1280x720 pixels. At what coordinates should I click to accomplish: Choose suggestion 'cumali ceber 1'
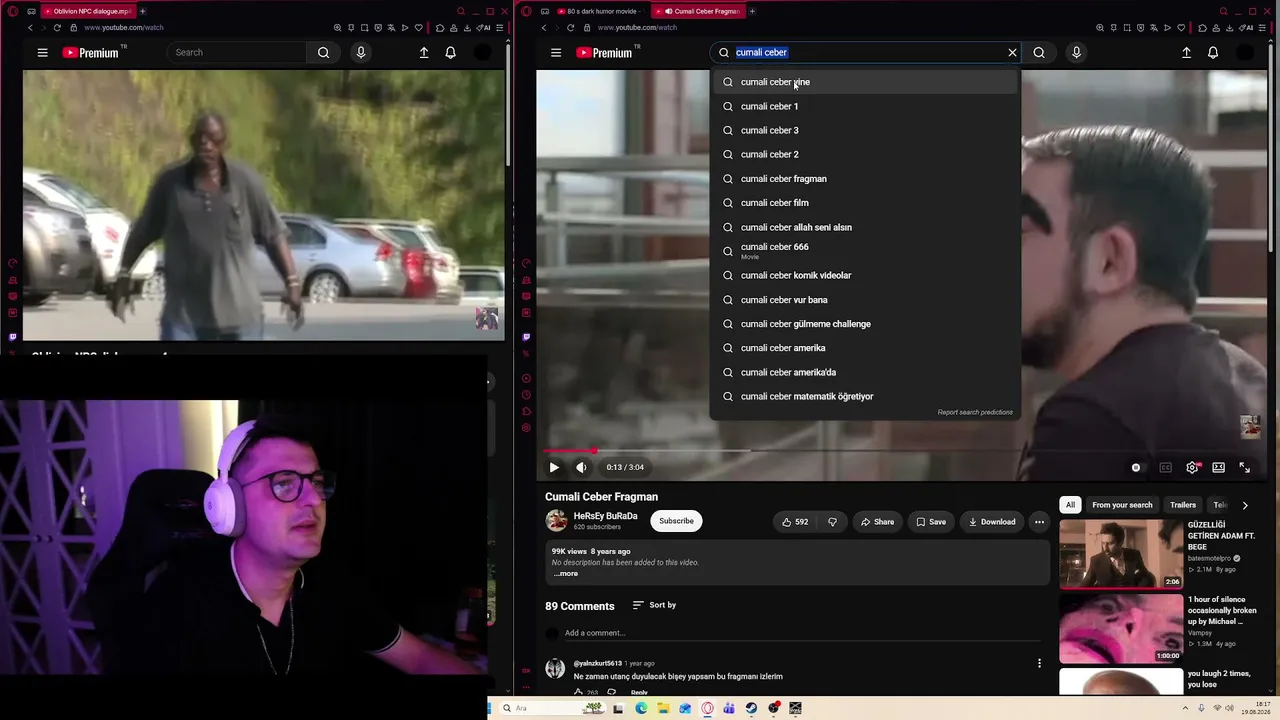(x=865, y=106)
